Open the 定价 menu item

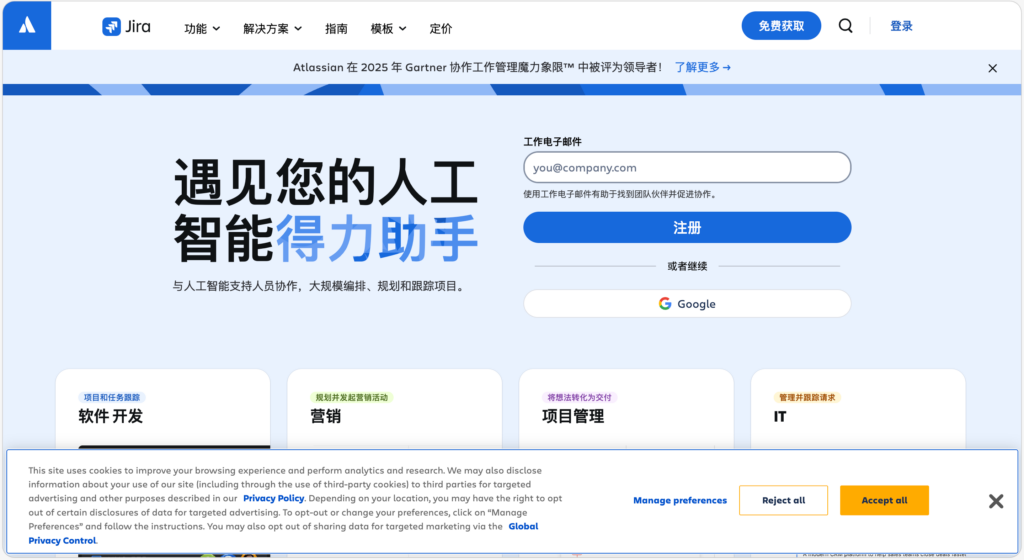click(x=441, y=29)
